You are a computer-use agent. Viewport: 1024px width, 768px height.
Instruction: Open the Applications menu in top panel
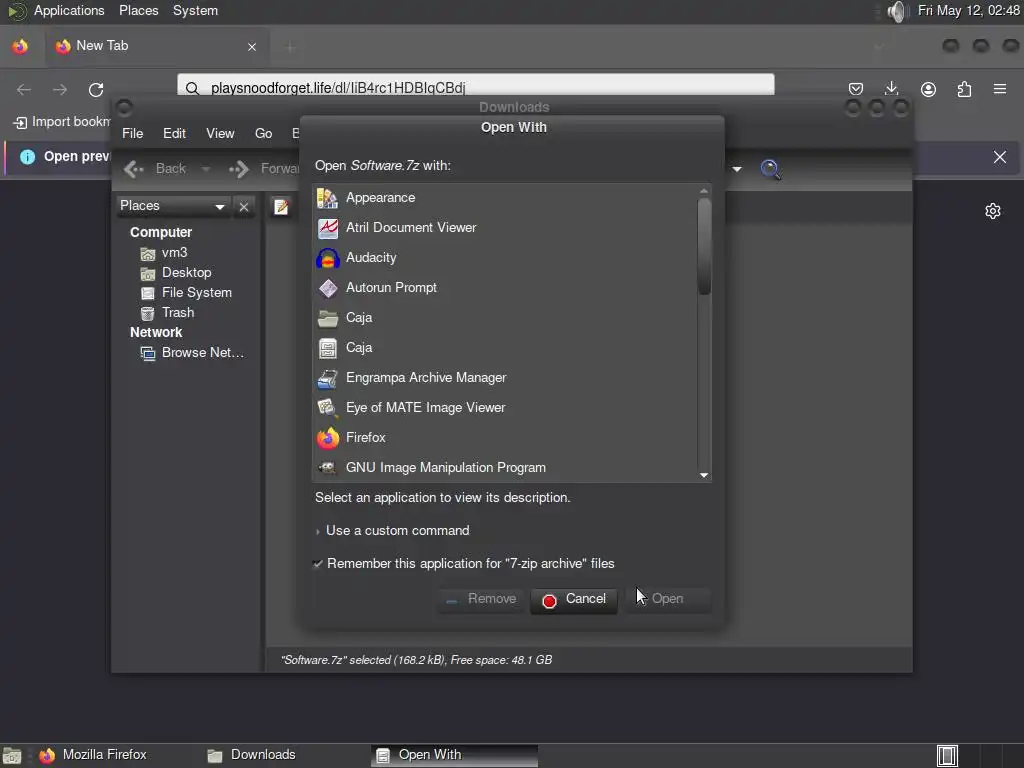[x=69, y=10]
